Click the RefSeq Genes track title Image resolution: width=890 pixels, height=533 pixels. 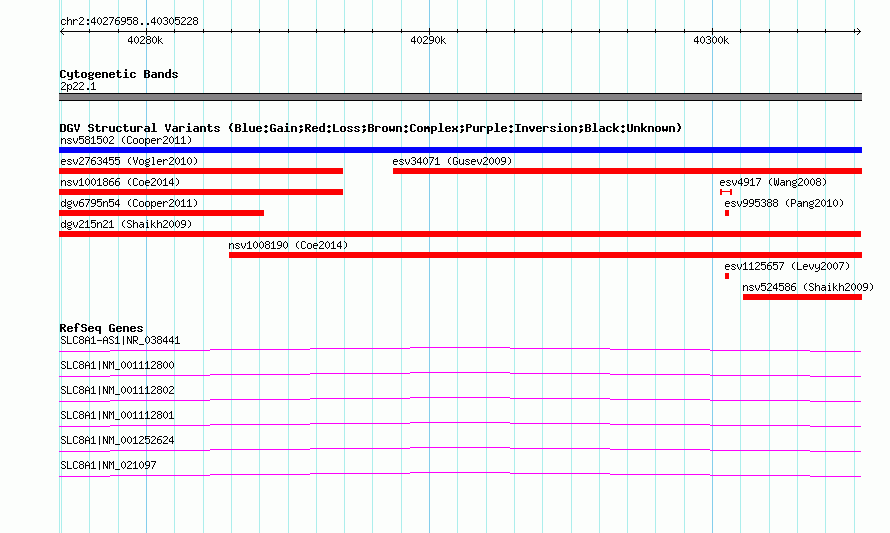tap(101, 328)
